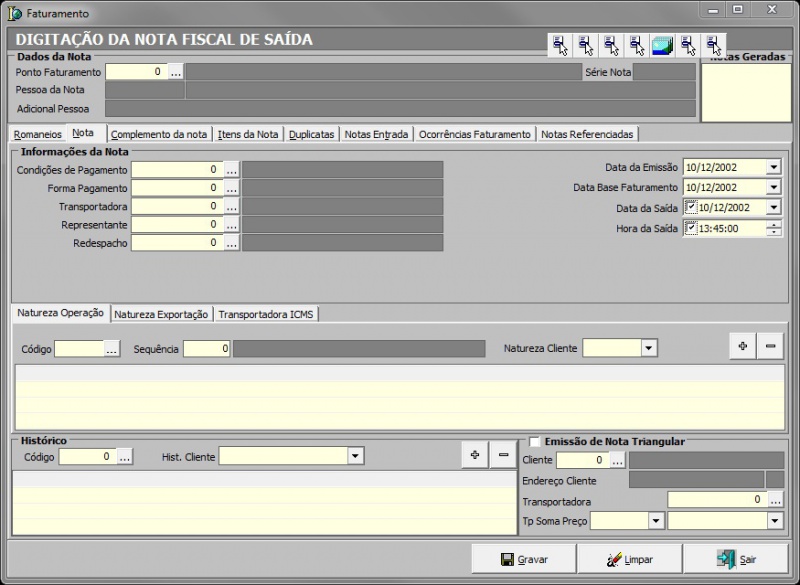
Task: Open the Natureza Cliente dropdown
Action: pyautogui.click(x=649, y=348)
